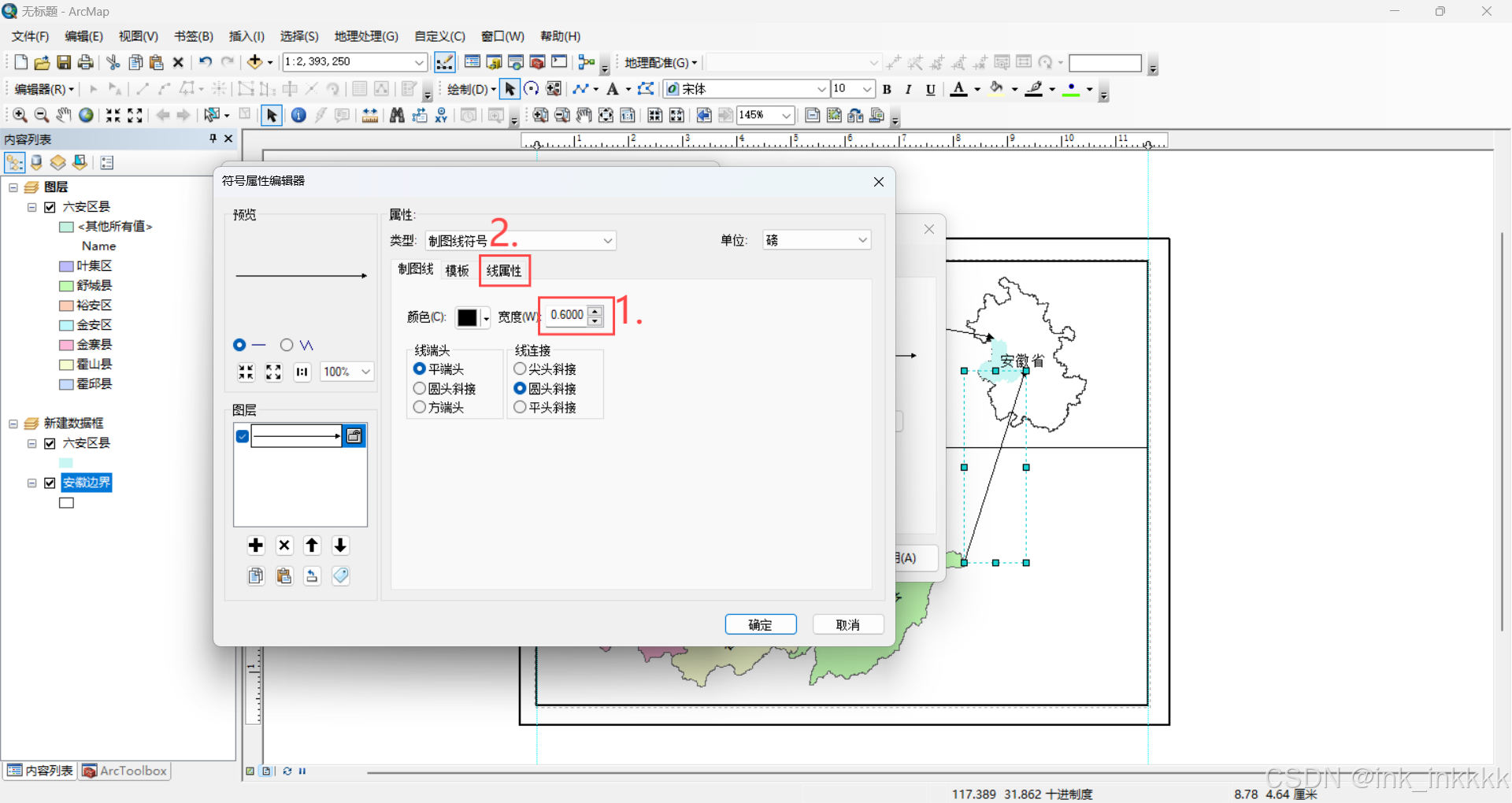Switch to the 制图线 tab
The image size is (1512, 803).
416,269
